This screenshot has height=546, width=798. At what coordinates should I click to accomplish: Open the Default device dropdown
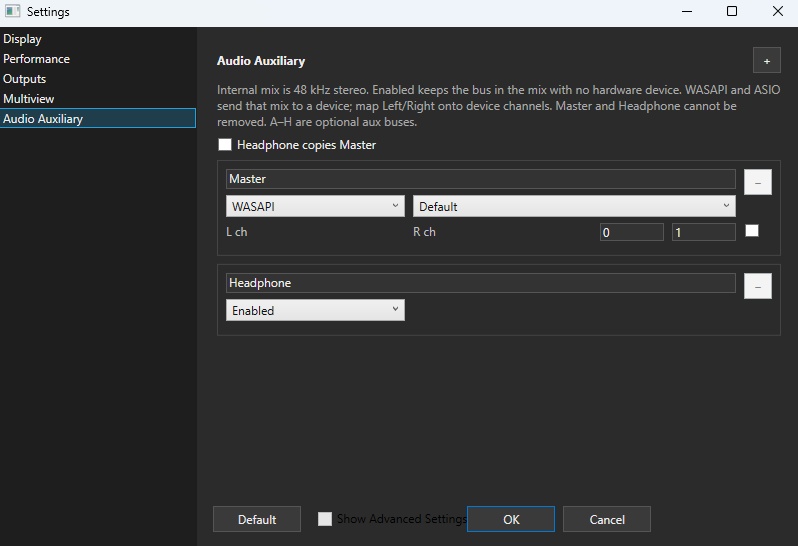pyautogui.click(x=574, y=206)
